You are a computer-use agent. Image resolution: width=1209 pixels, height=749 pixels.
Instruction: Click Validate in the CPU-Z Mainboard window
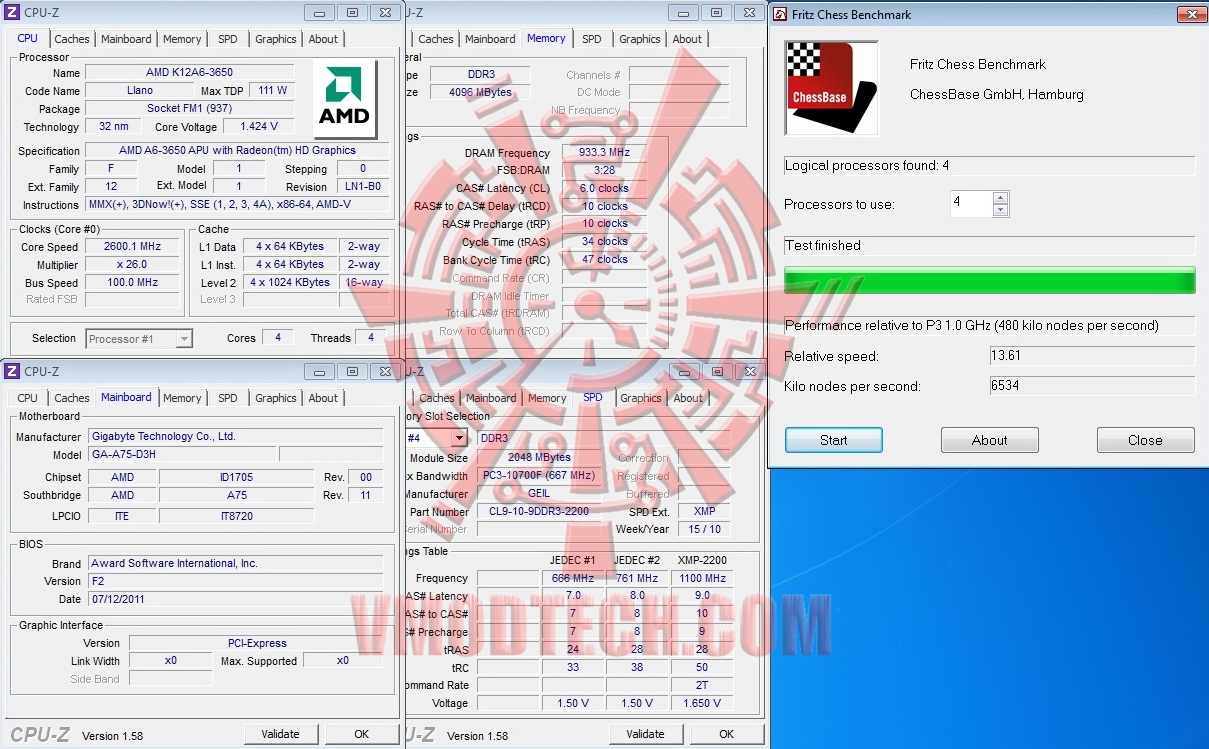(280, 734)
